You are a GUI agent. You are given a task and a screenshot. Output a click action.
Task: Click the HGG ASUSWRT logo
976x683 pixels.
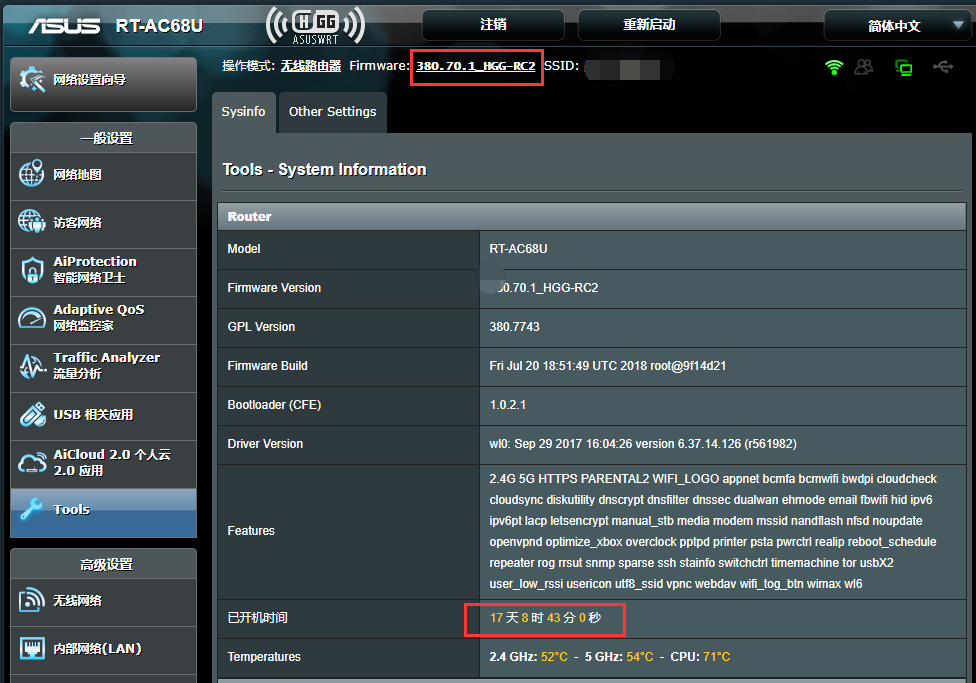[x=315, y=25]
